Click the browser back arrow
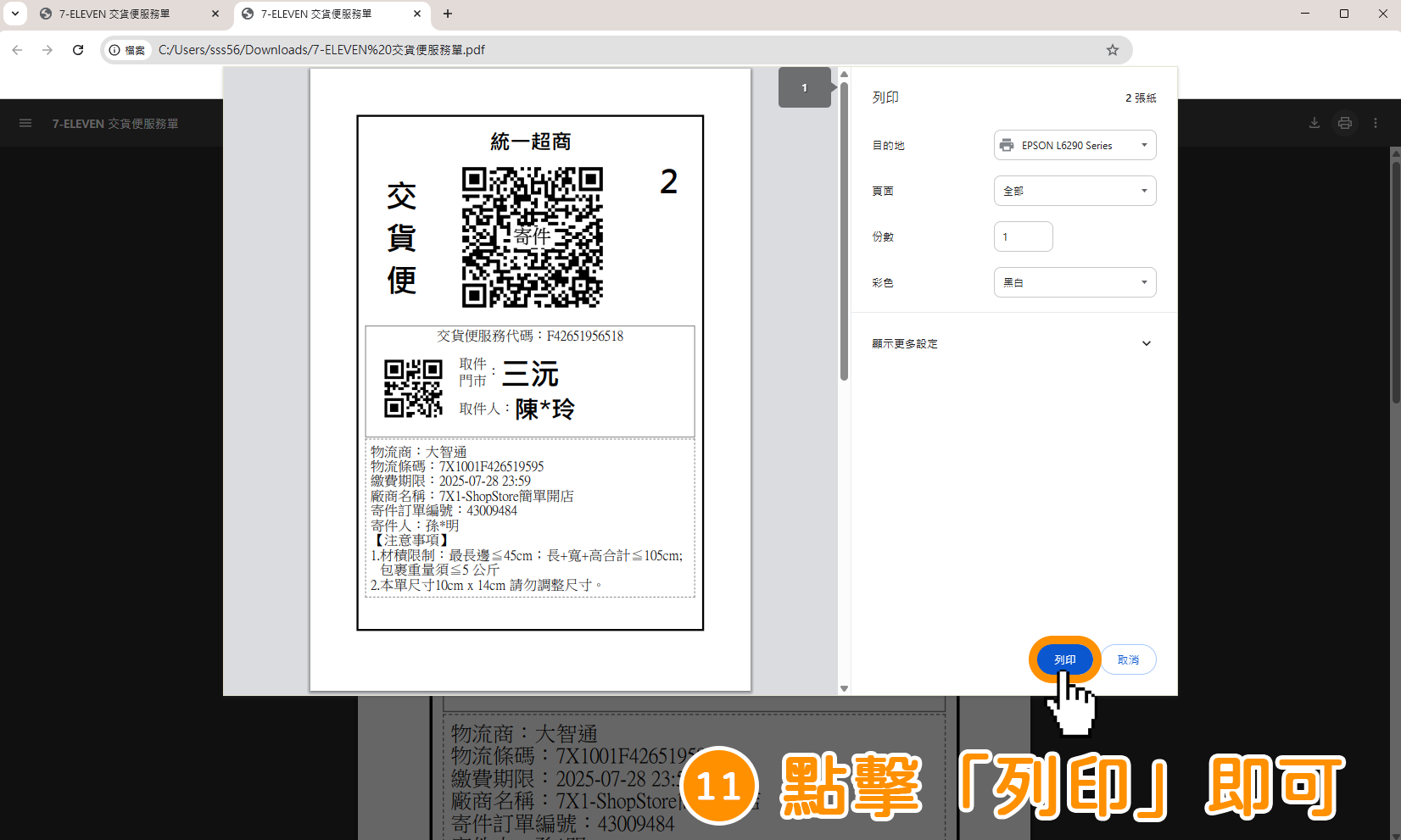The width and height of the screenshot is (1401, 840). [17, 50]
